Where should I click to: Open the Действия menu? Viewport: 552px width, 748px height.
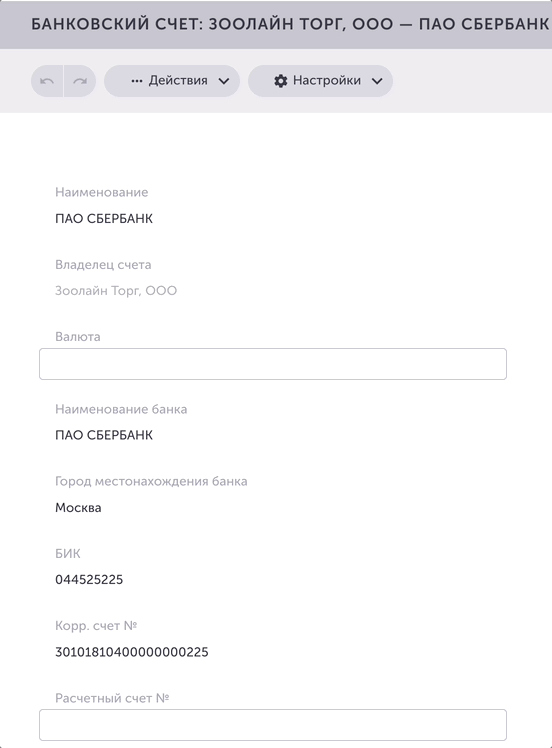click(172, 81)
